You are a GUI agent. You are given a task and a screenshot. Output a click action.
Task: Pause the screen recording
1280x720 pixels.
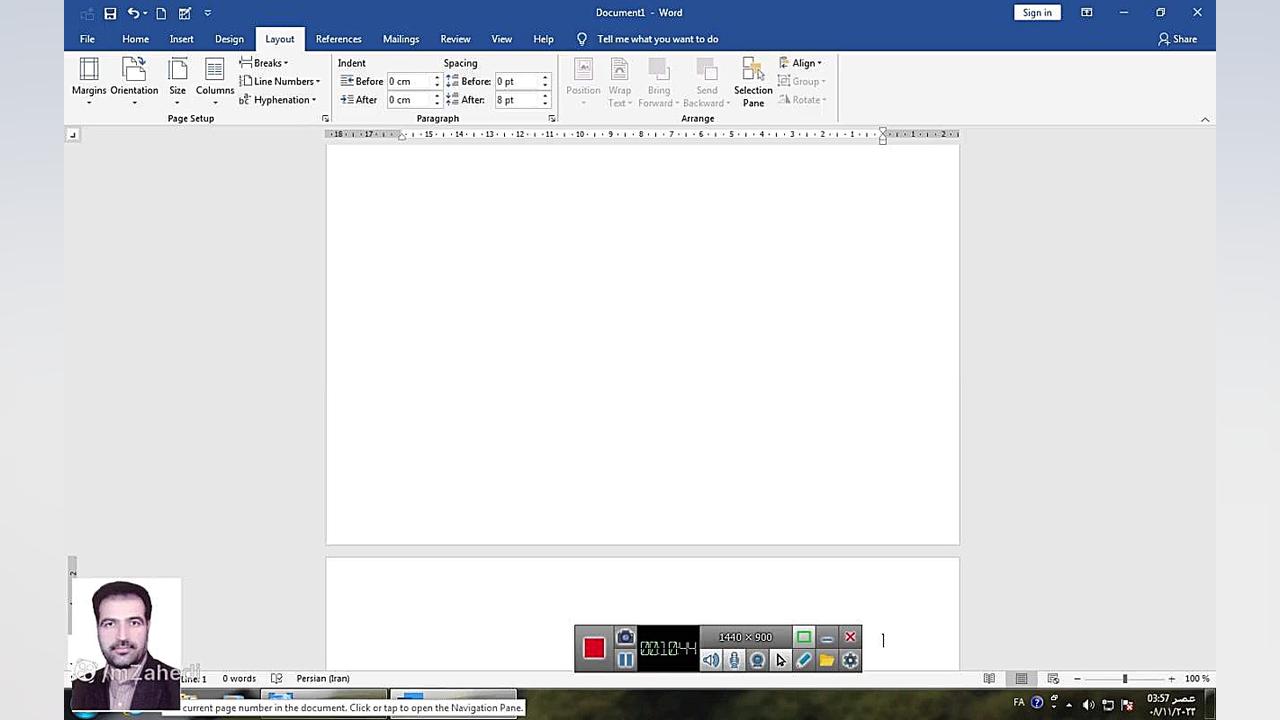pyautogui.click(x=625, y=660)
